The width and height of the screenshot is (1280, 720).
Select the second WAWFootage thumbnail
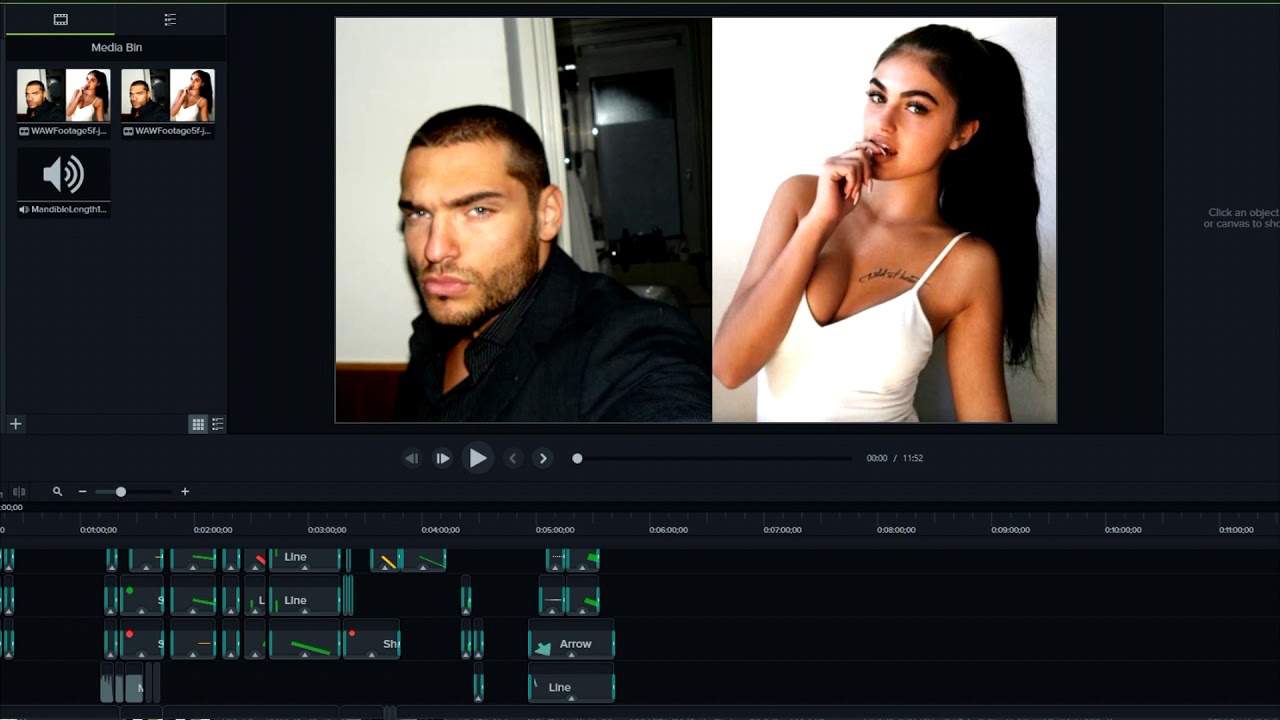coord(168,95)
